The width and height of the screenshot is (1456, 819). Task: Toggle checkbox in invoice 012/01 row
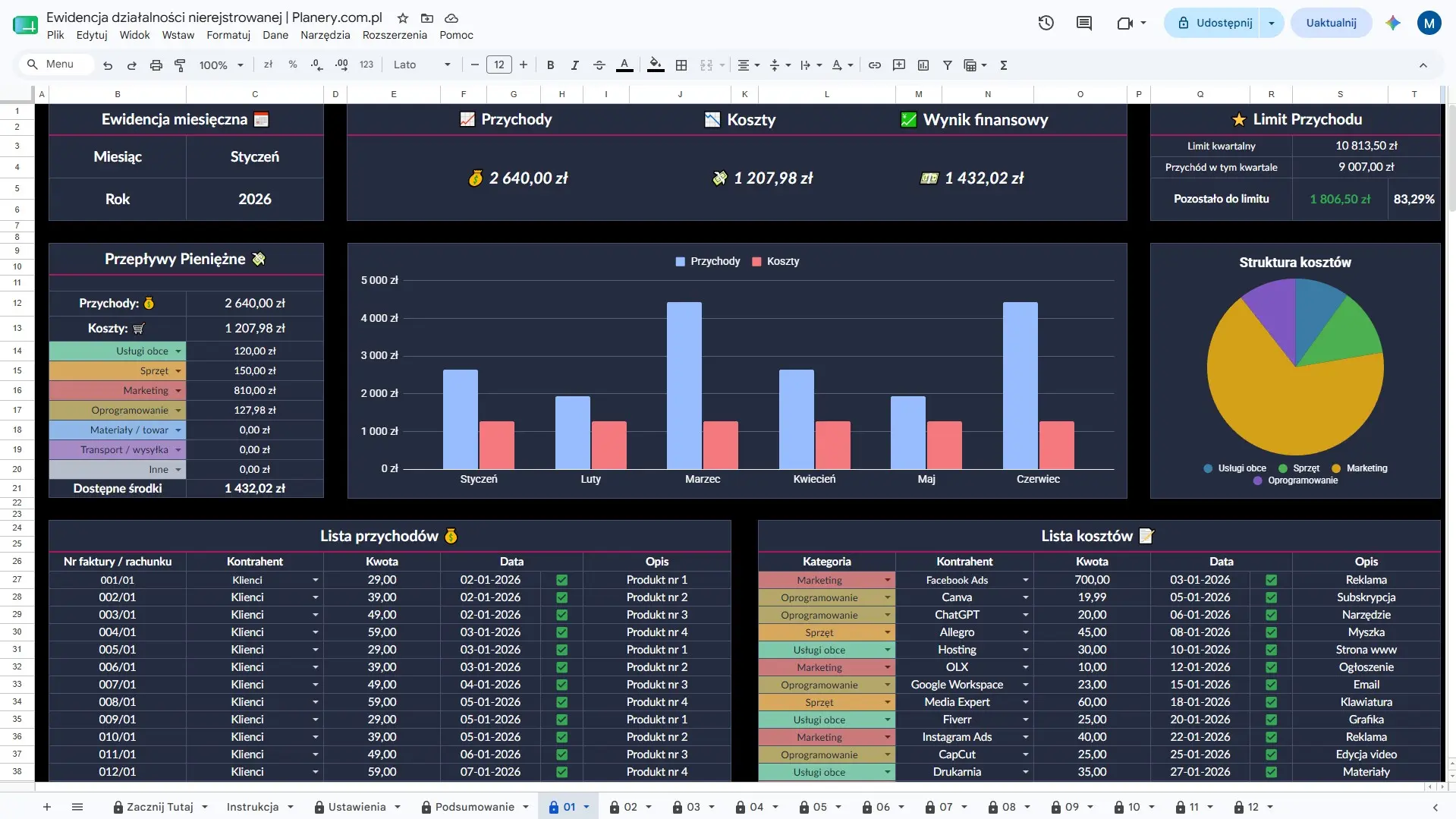(561, 772)
